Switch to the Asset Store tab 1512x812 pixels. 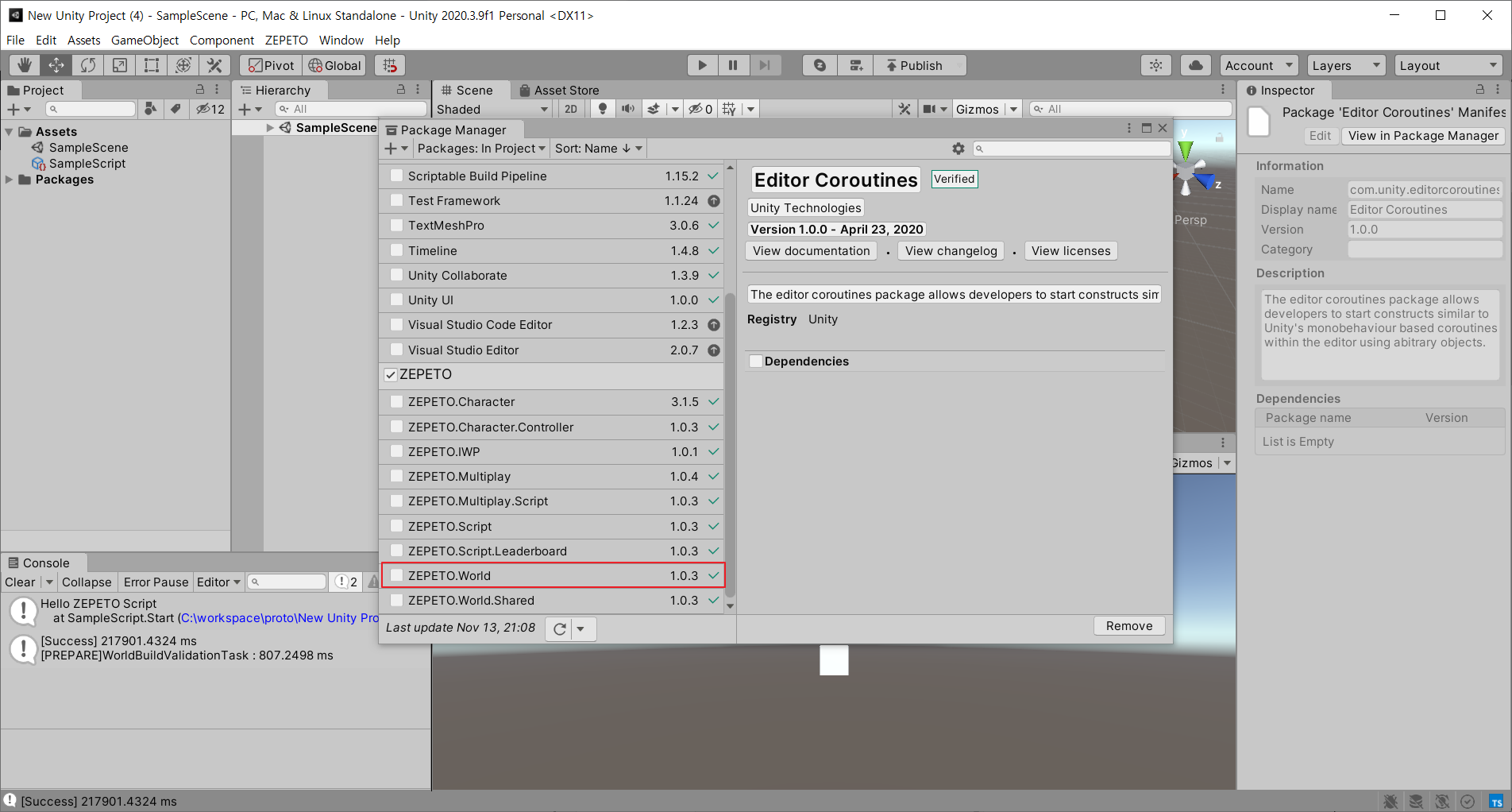pos(559,90)
